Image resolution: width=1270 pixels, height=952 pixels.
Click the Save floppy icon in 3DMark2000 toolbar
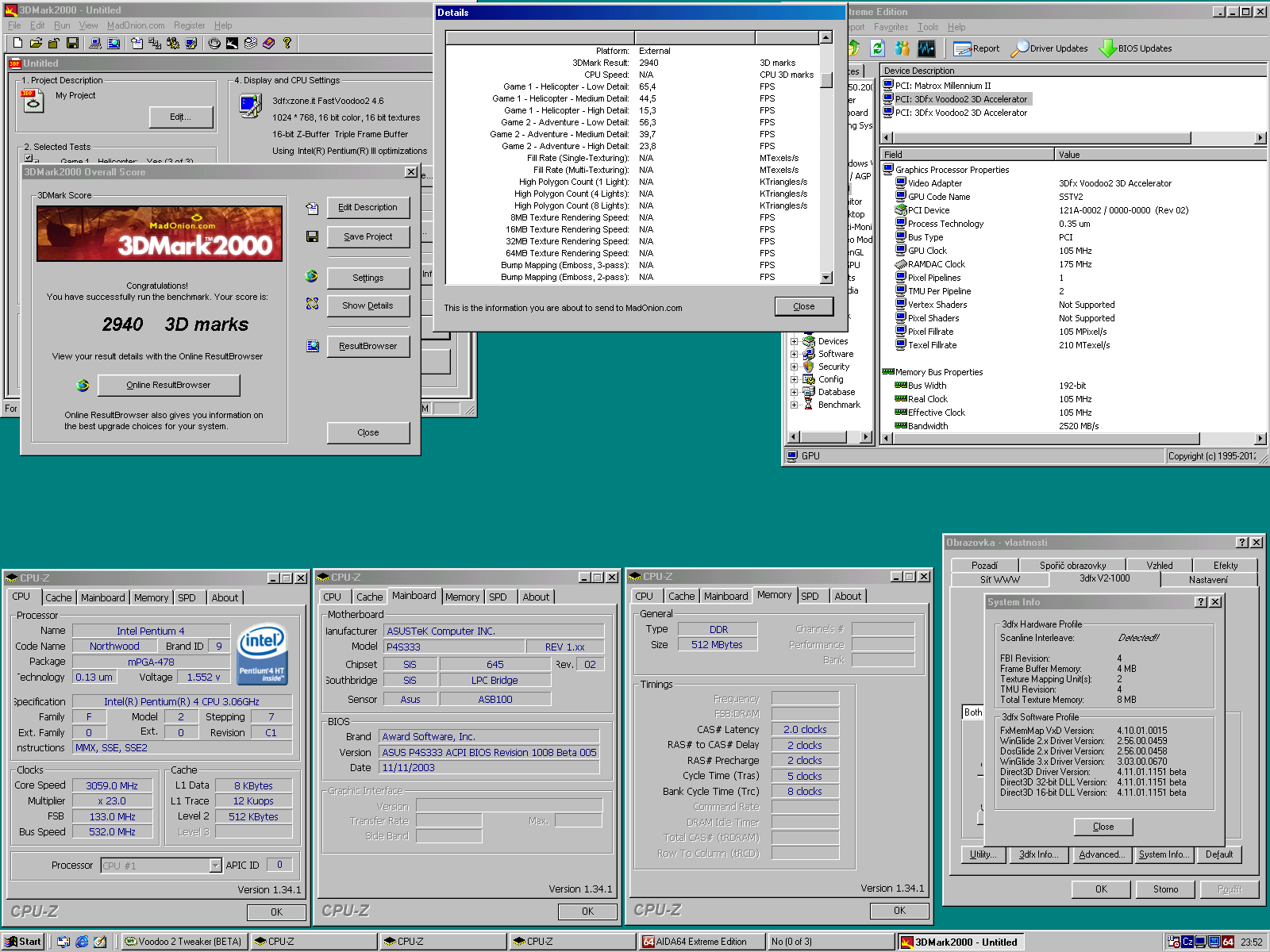click(72, 44)
